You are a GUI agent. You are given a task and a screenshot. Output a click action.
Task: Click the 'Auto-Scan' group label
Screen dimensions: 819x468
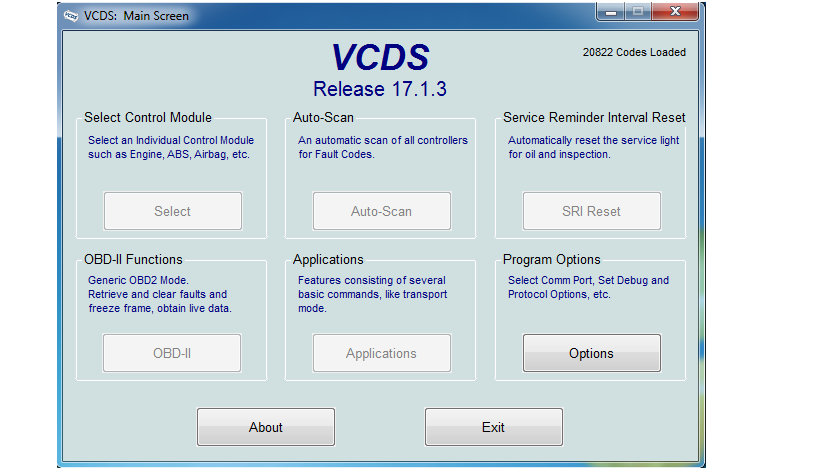click(x=323, y=118)
